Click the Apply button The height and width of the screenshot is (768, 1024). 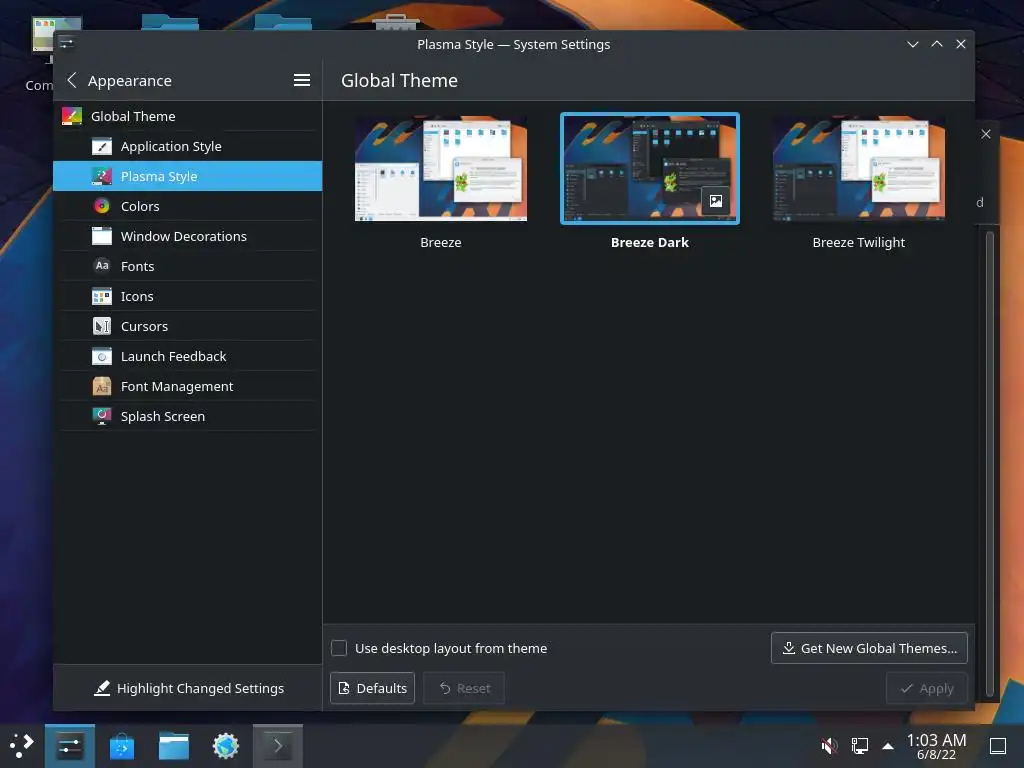click(926, 688)
